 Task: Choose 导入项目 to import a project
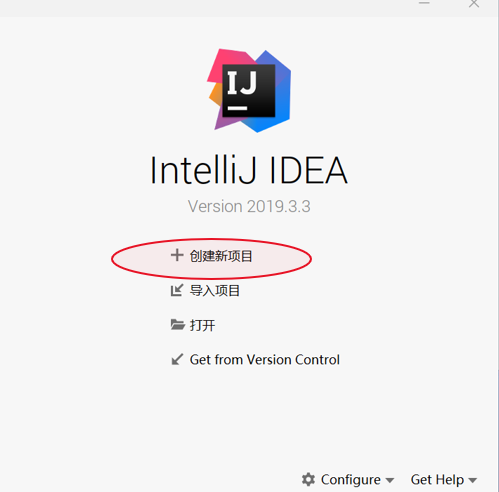coord(215,291)
